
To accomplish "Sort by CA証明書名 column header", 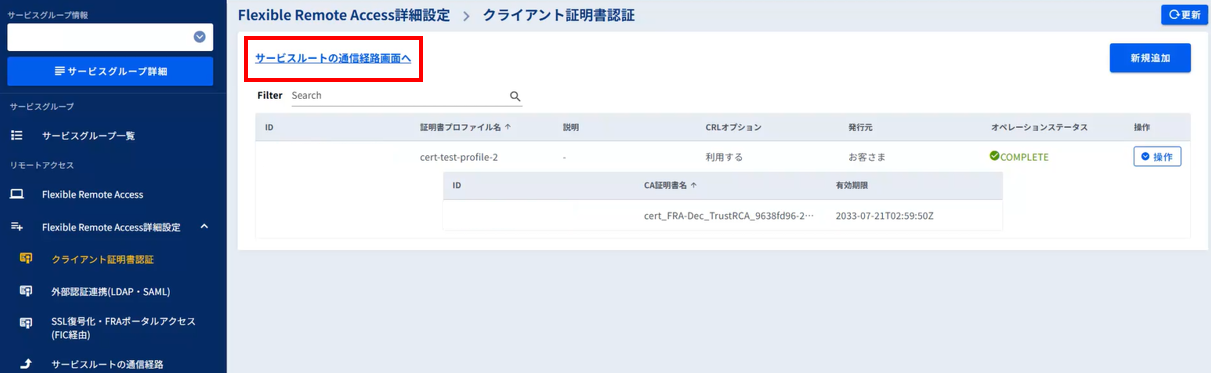I will [670, 185].
